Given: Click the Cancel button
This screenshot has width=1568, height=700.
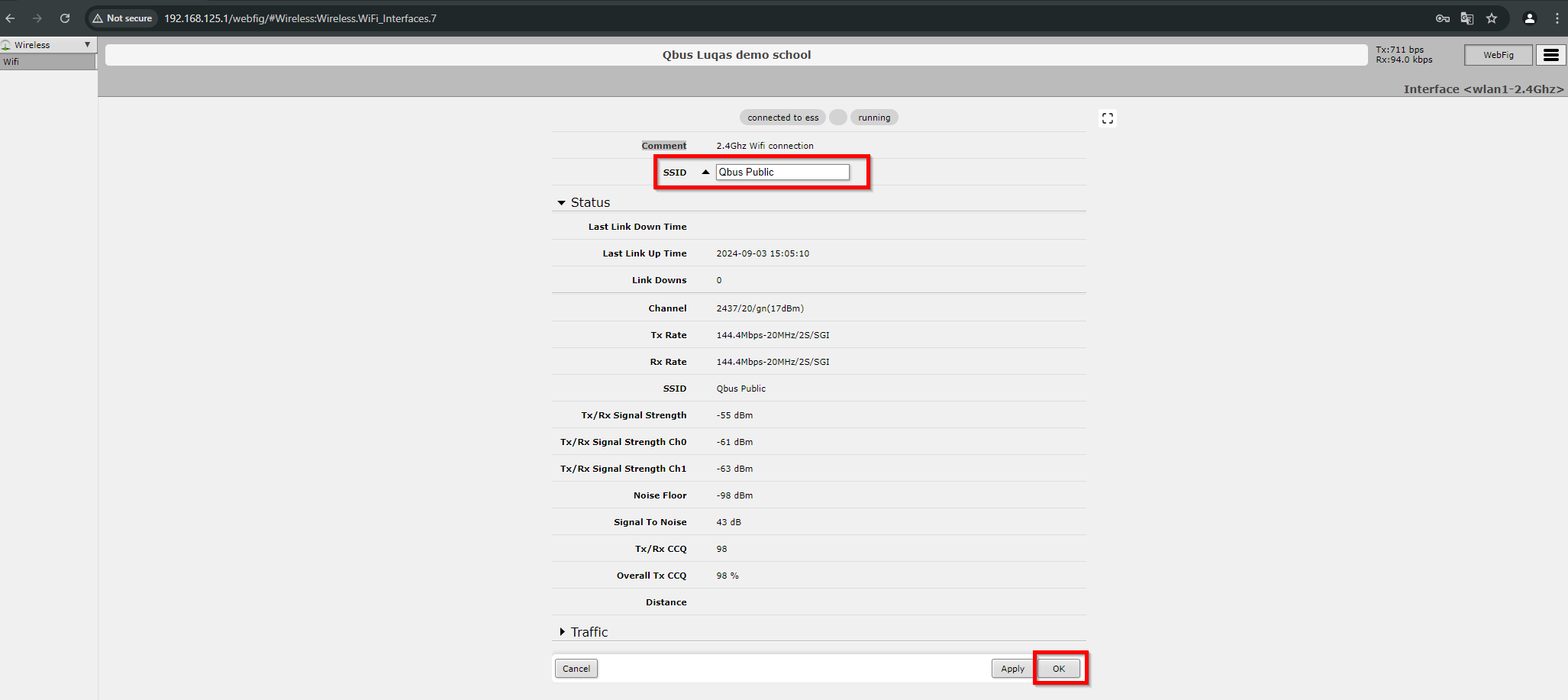Looking at the screenshot, I should click(x=576, y=669).
